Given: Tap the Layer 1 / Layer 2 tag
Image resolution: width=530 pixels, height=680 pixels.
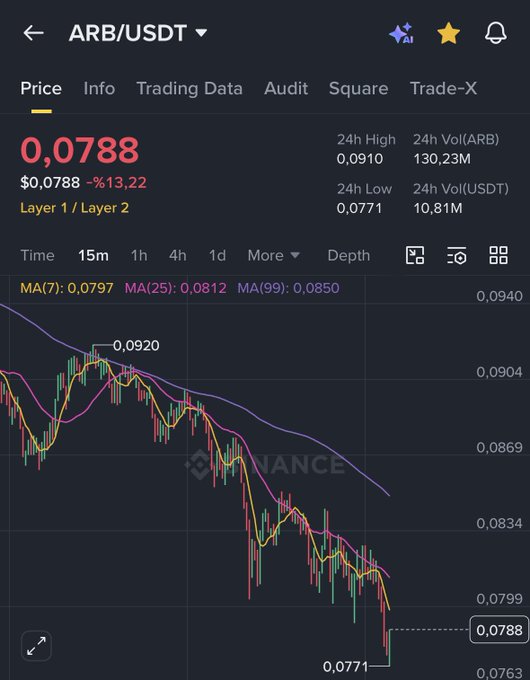Looking at the screenshot, I should 75,208.
